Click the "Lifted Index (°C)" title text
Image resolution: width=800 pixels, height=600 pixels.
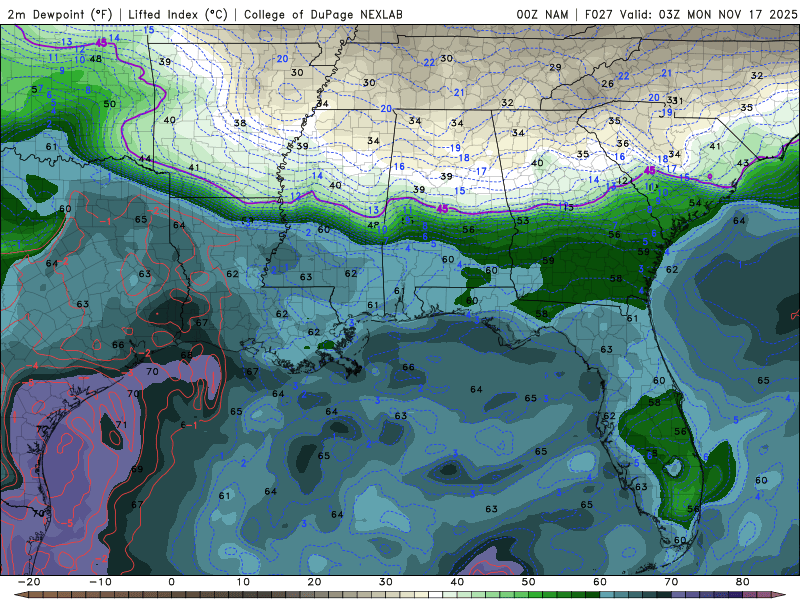pos(178,14)
